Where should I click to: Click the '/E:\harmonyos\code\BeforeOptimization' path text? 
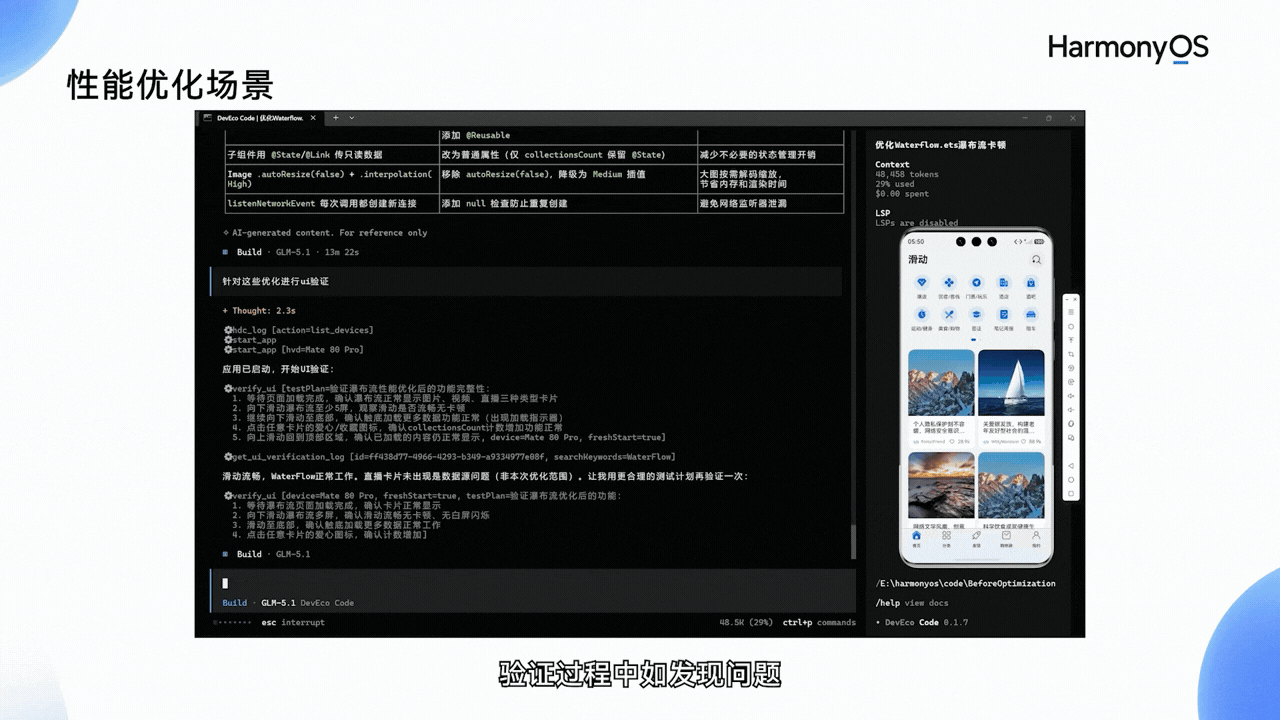pyautogui.click(x=965, y=583)
